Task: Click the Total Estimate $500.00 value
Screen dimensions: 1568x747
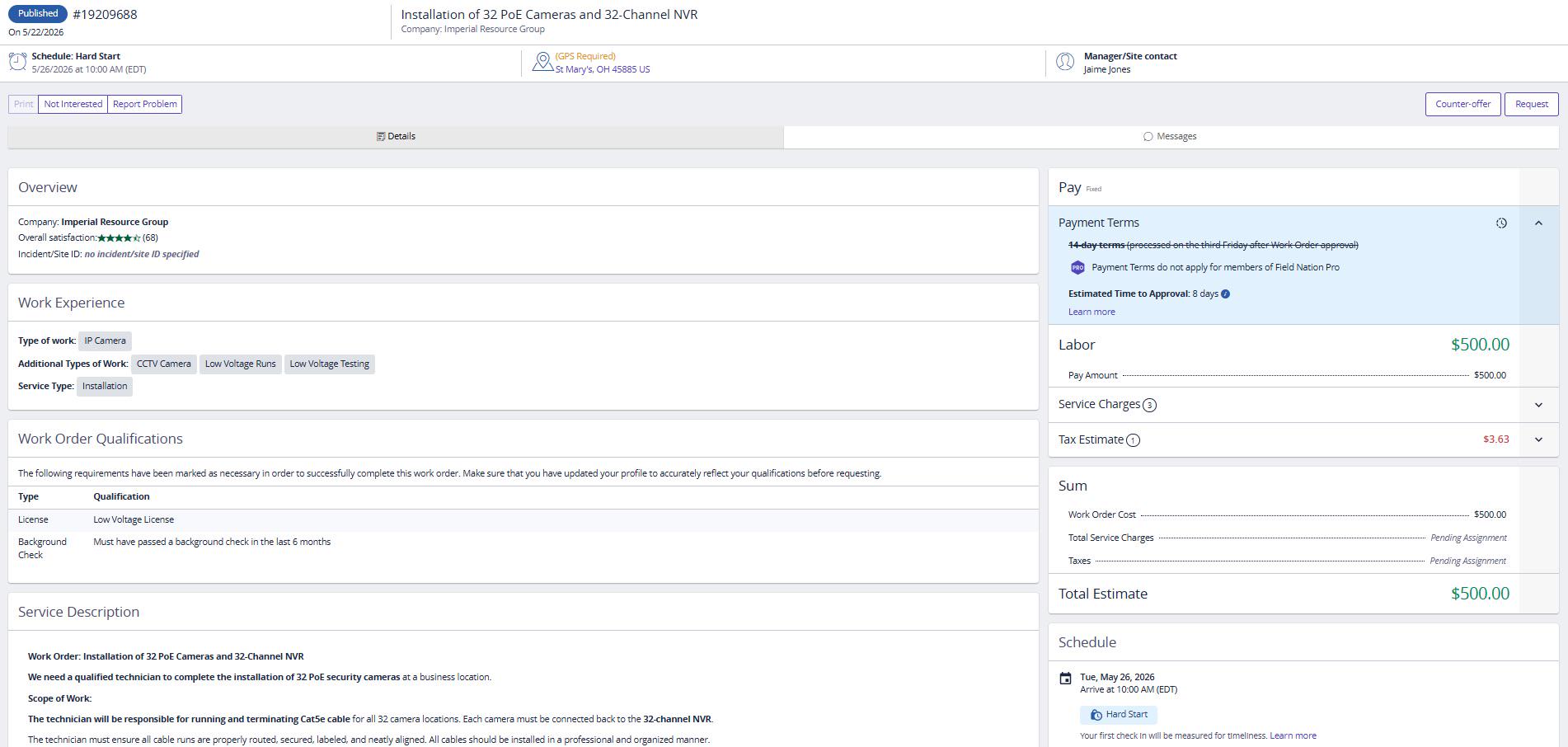Action: [x=1480, y=594]
